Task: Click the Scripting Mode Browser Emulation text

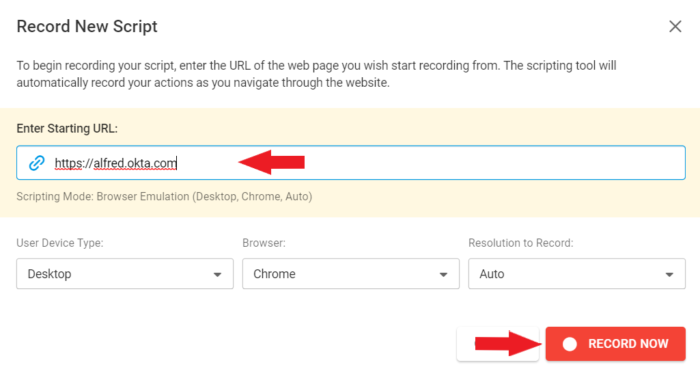Action: pyautogui.click(x=164, y=197)
